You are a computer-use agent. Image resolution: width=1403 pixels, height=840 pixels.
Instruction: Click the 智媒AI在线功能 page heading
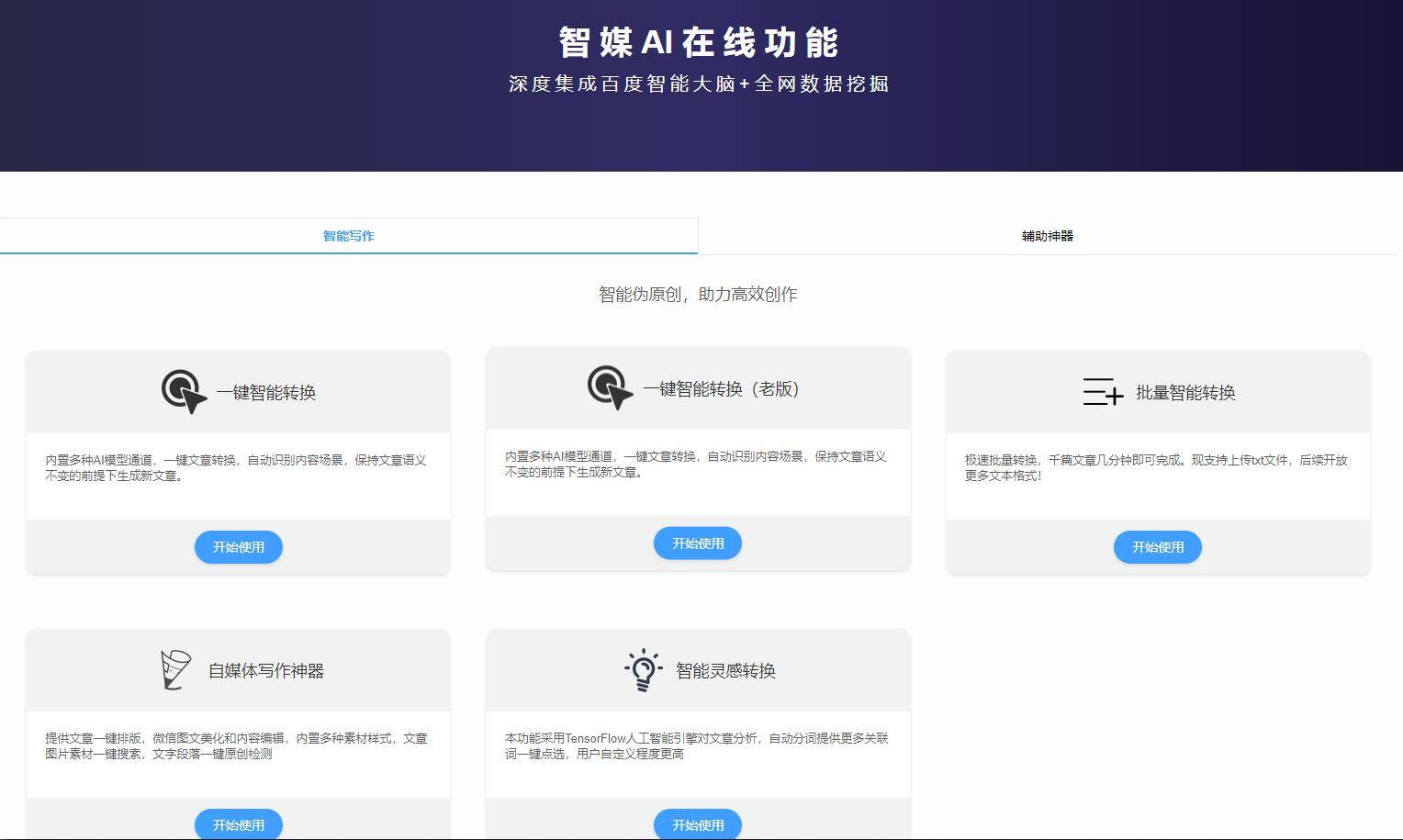[699, 42]
